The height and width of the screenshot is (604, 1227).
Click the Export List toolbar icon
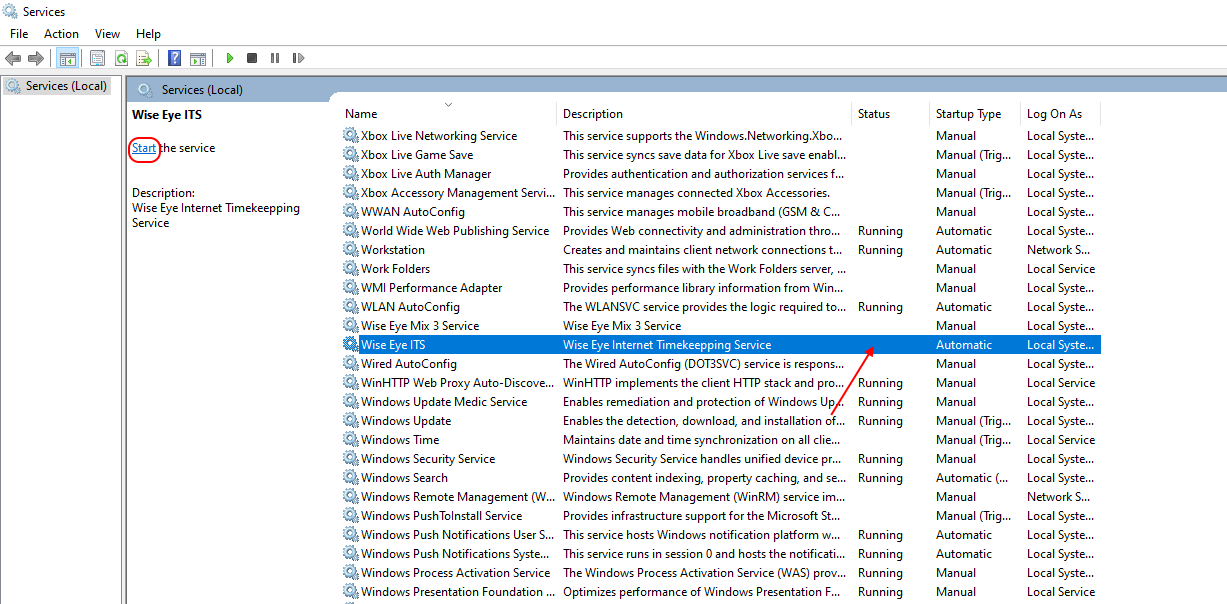pos(144,59)
